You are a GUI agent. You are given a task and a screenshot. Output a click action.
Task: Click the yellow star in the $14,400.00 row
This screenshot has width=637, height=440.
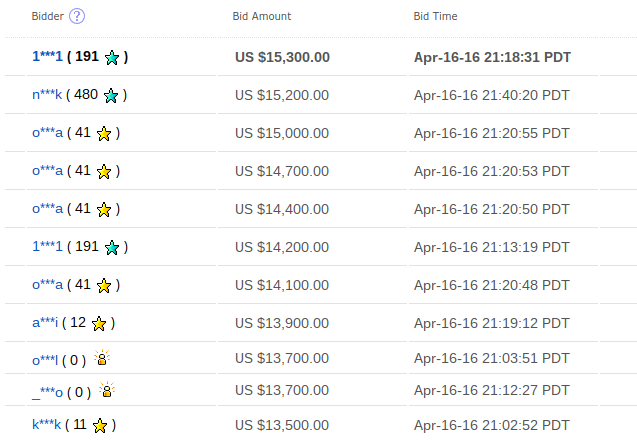point(104,210)
